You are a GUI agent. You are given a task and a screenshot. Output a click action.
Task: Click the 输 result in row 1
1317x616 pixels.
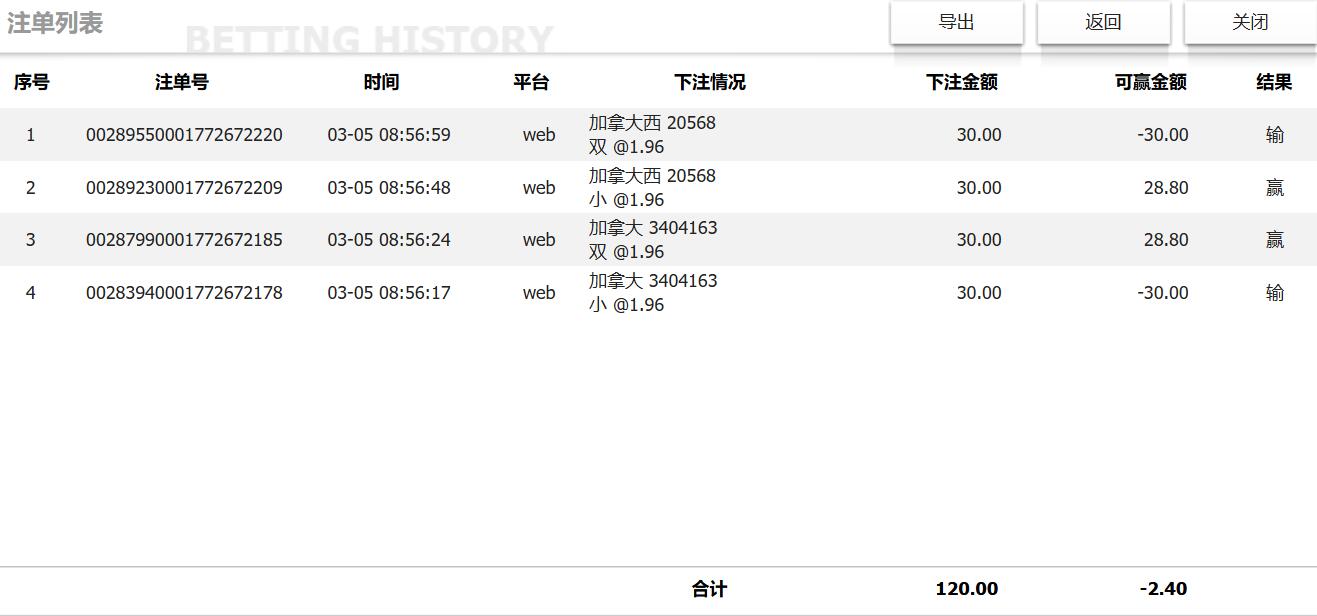click(x=1274, y=134)
